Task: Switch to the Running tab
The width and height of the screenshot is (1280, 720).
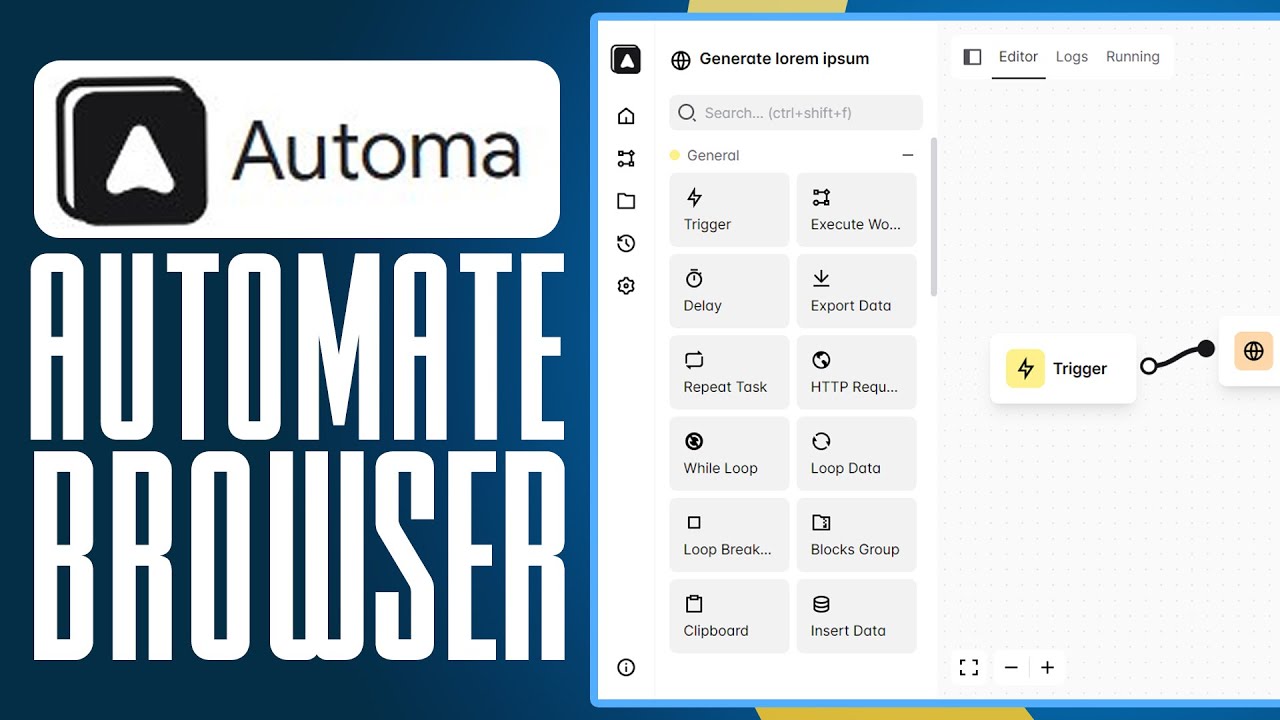Action: (1133, 57)
